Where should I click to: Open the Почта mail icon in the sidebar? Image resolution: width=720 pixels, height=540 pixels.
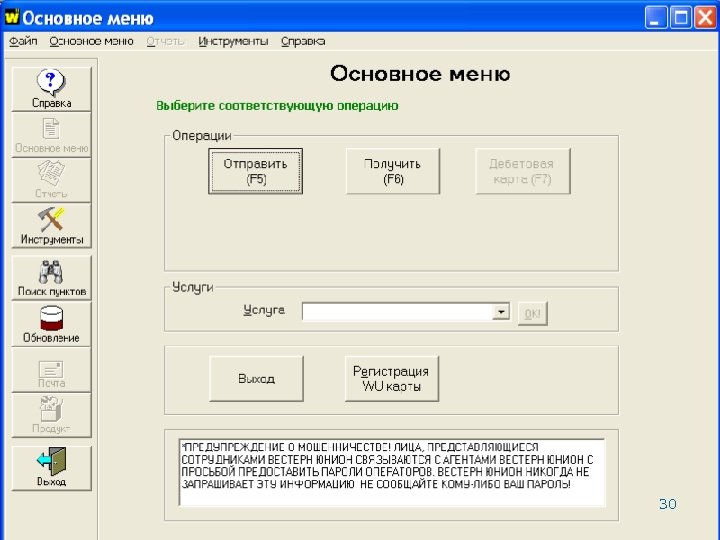(x=51, y=370)
